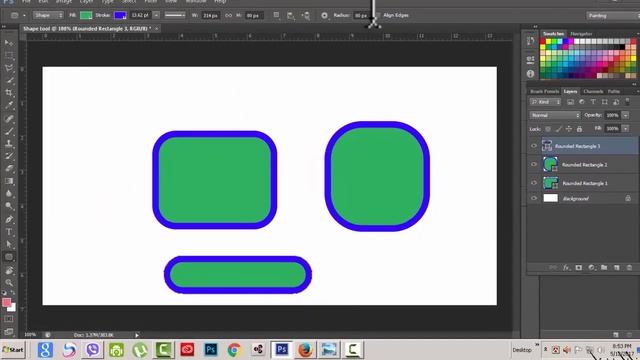Open the Painting workspace dropdown
The height and width of the screenshot is (360, 640).
(613, 16)
